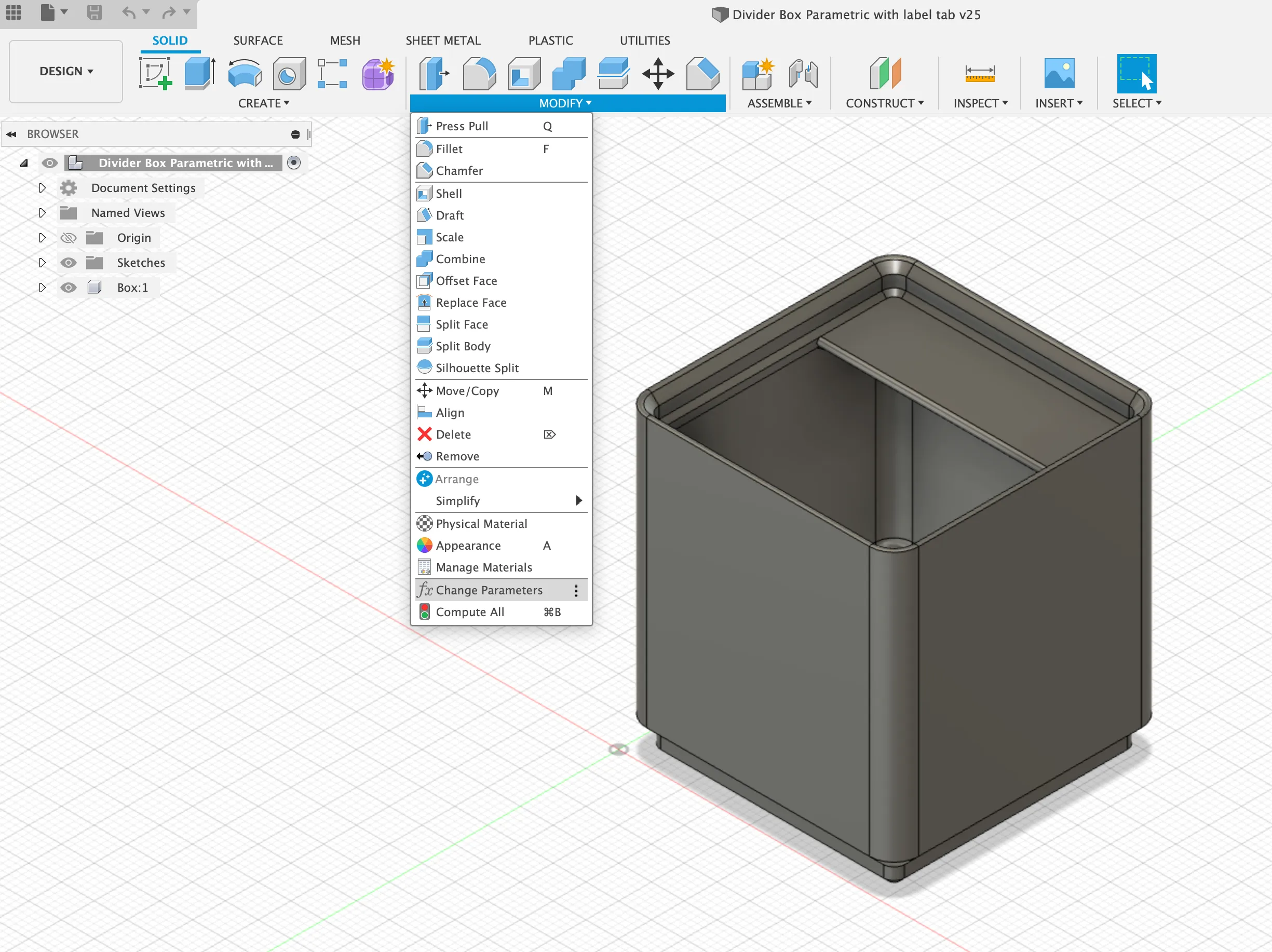The image size is (1272, 952).
Task: Expand the Document Settings tree node
Action: tap(42, 188)
